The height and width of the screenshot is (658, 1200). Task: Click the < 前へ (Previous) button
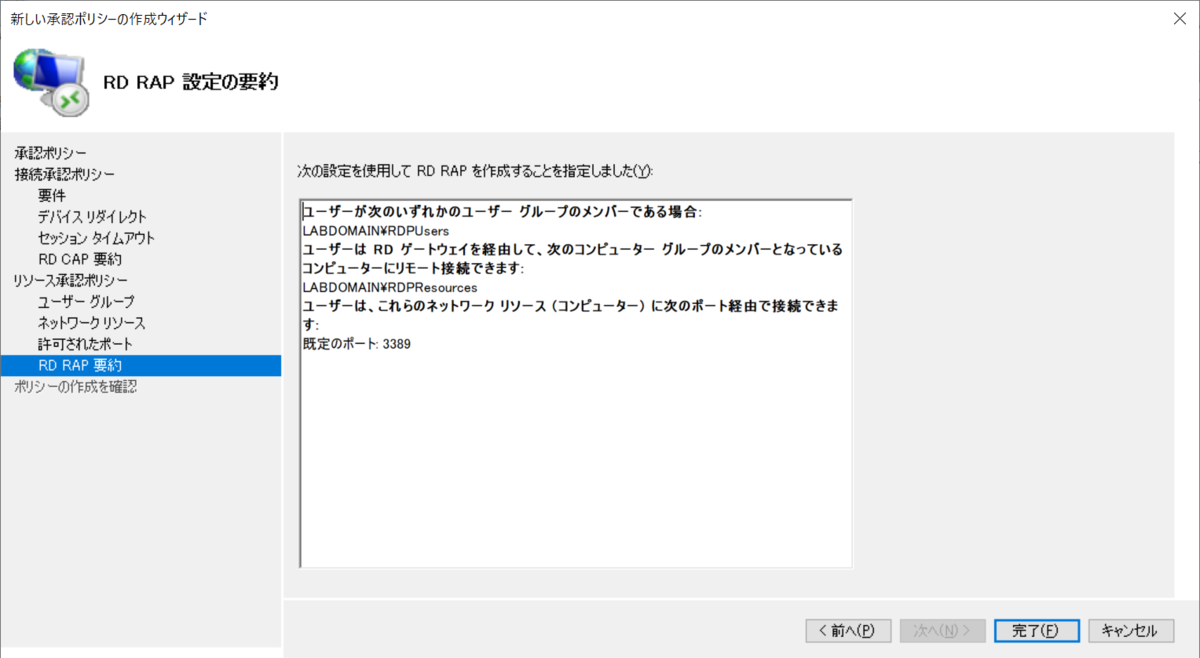coord(848,631)
